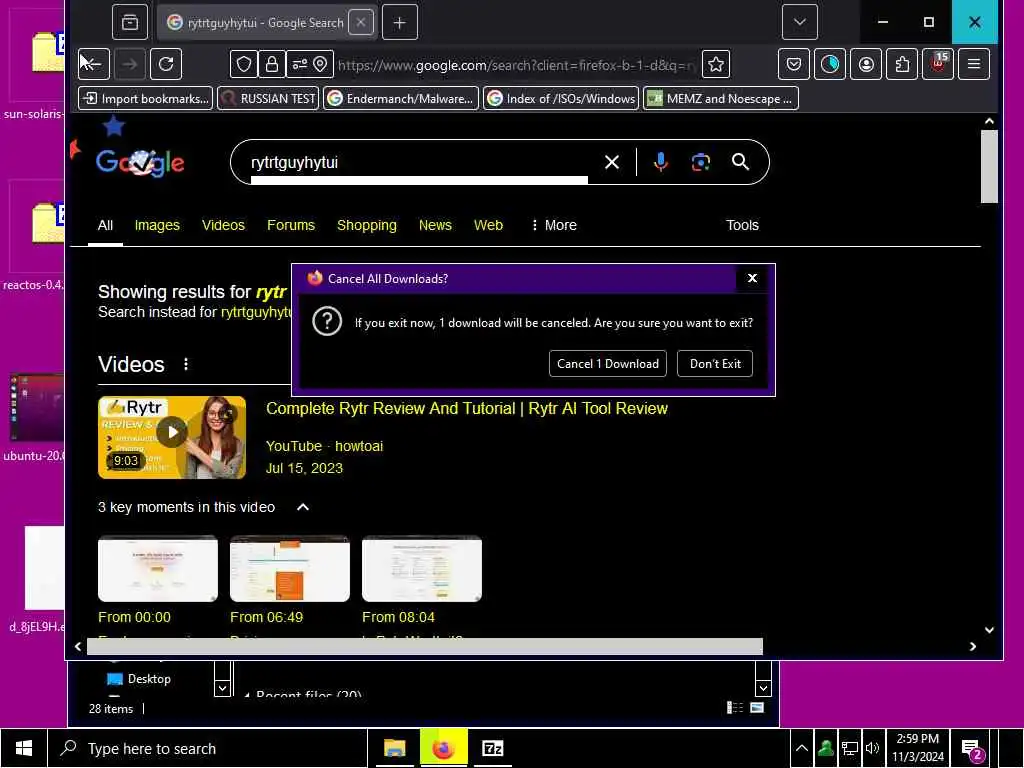Click the scroll right arrow of horizontal scrollbar

(972, 647)
